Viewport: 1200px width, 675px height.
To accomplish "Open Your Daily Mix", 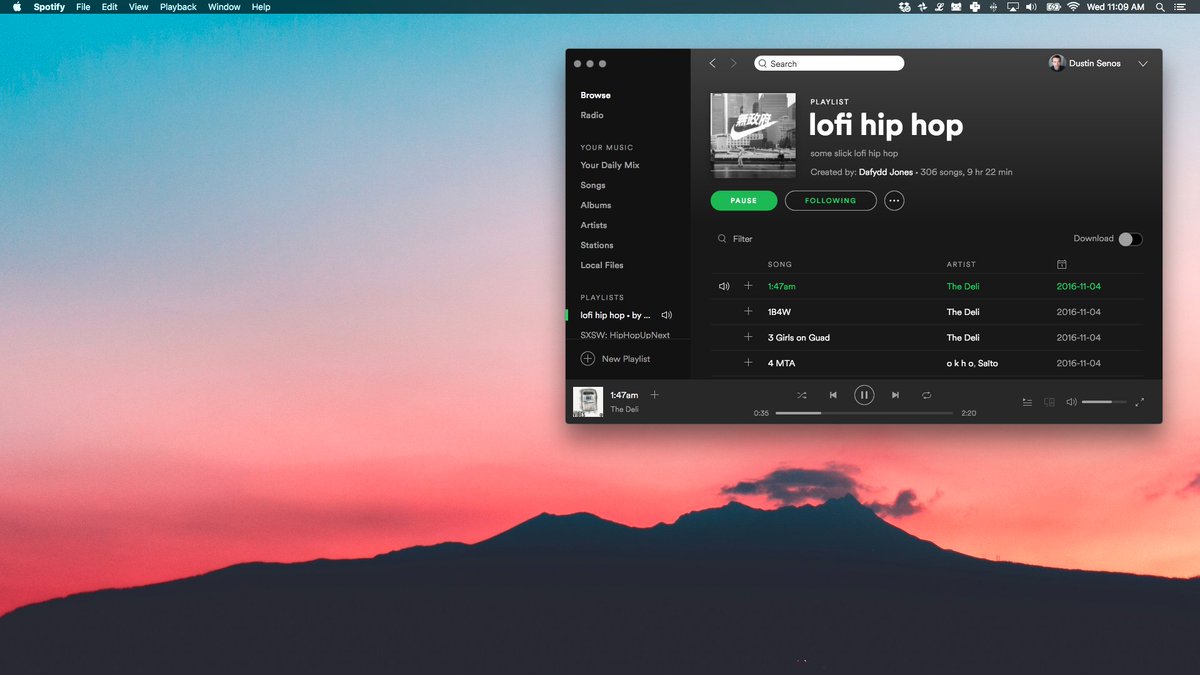I will pyautogui.click(x=610, y=165).
